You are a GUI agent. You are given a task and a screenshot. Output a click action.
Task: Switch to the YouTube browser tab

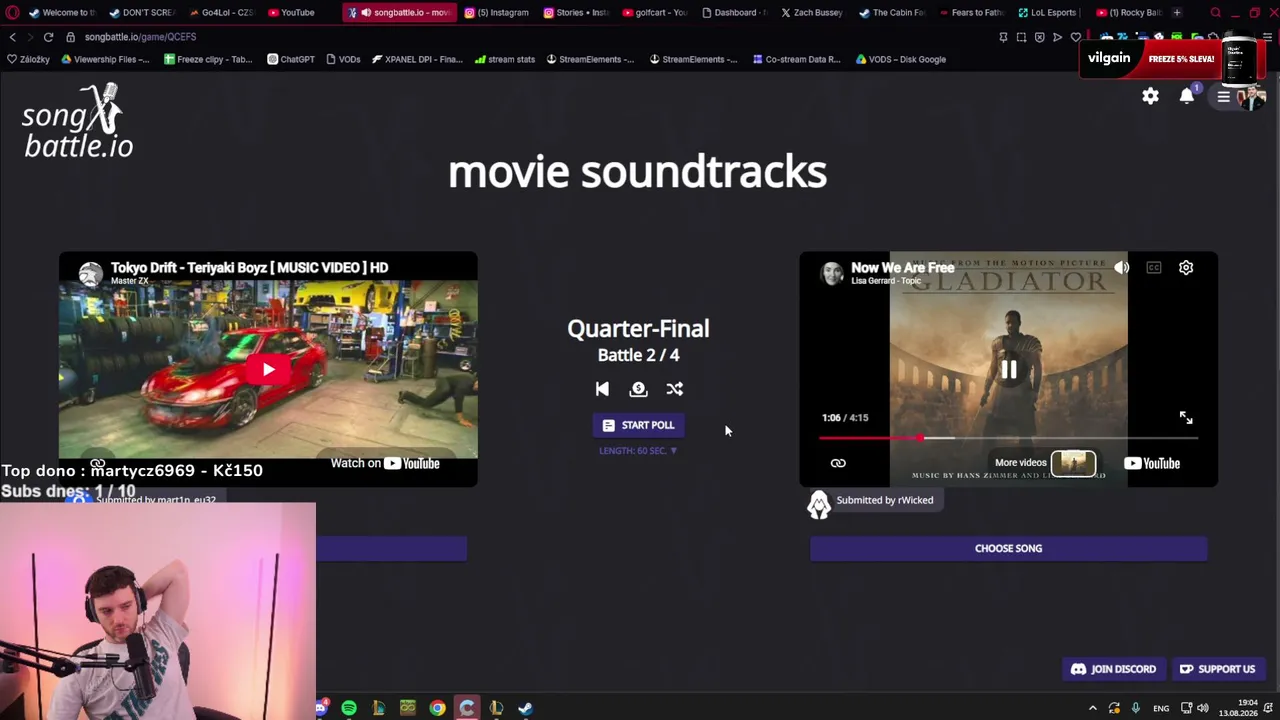pyautogui.click(x=291, y=12)
